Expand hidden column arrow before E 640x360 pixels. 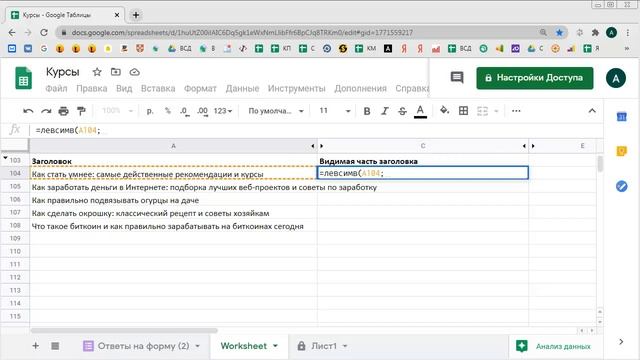533,146
